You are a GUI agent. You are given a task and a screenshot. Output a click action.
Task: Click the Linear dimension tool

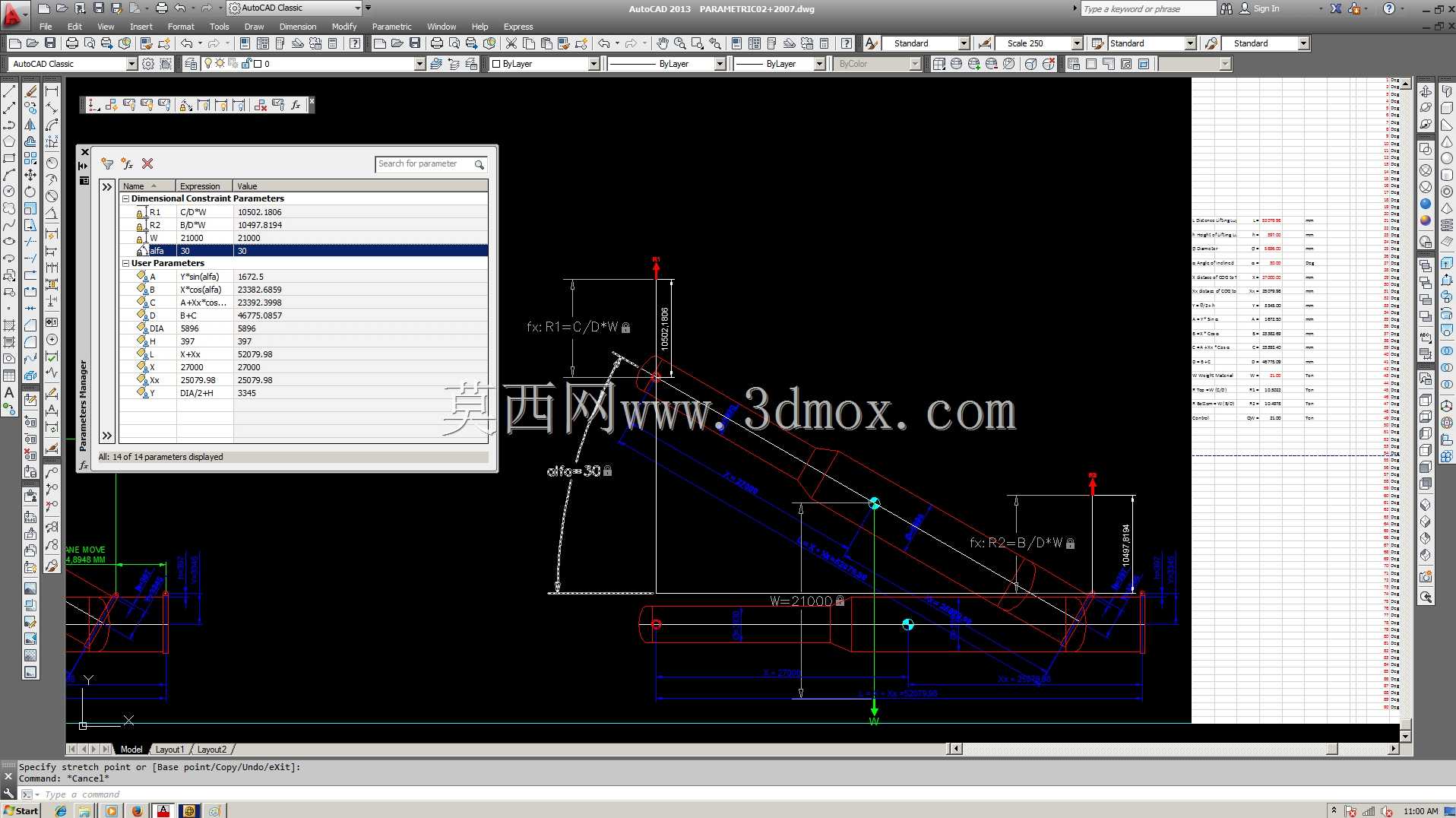pyautogui.click(x=52, y=91)
